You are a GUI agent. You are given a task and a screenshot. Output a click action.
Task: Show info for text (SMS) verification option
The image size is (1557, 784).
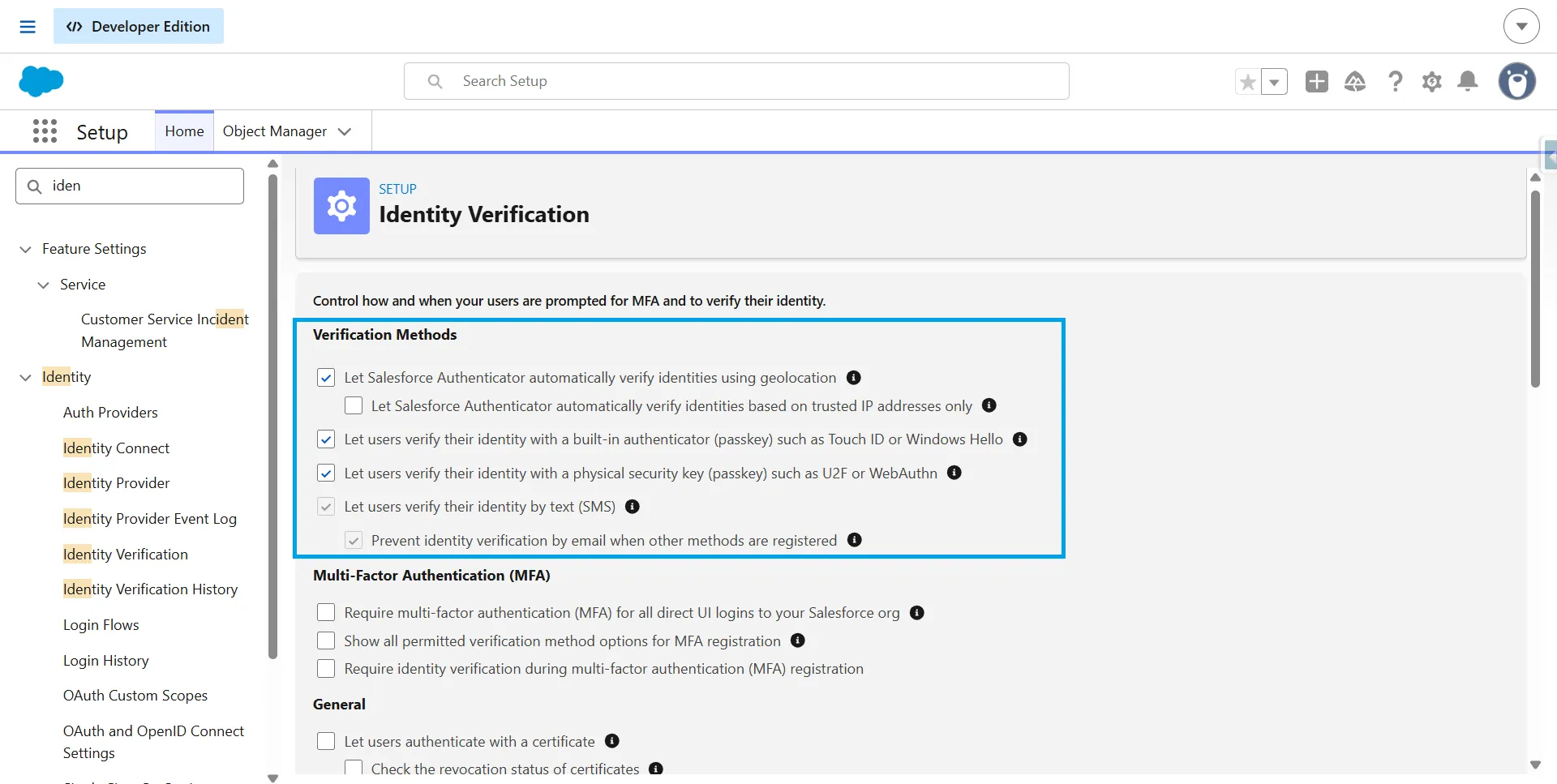coord(633,507)
